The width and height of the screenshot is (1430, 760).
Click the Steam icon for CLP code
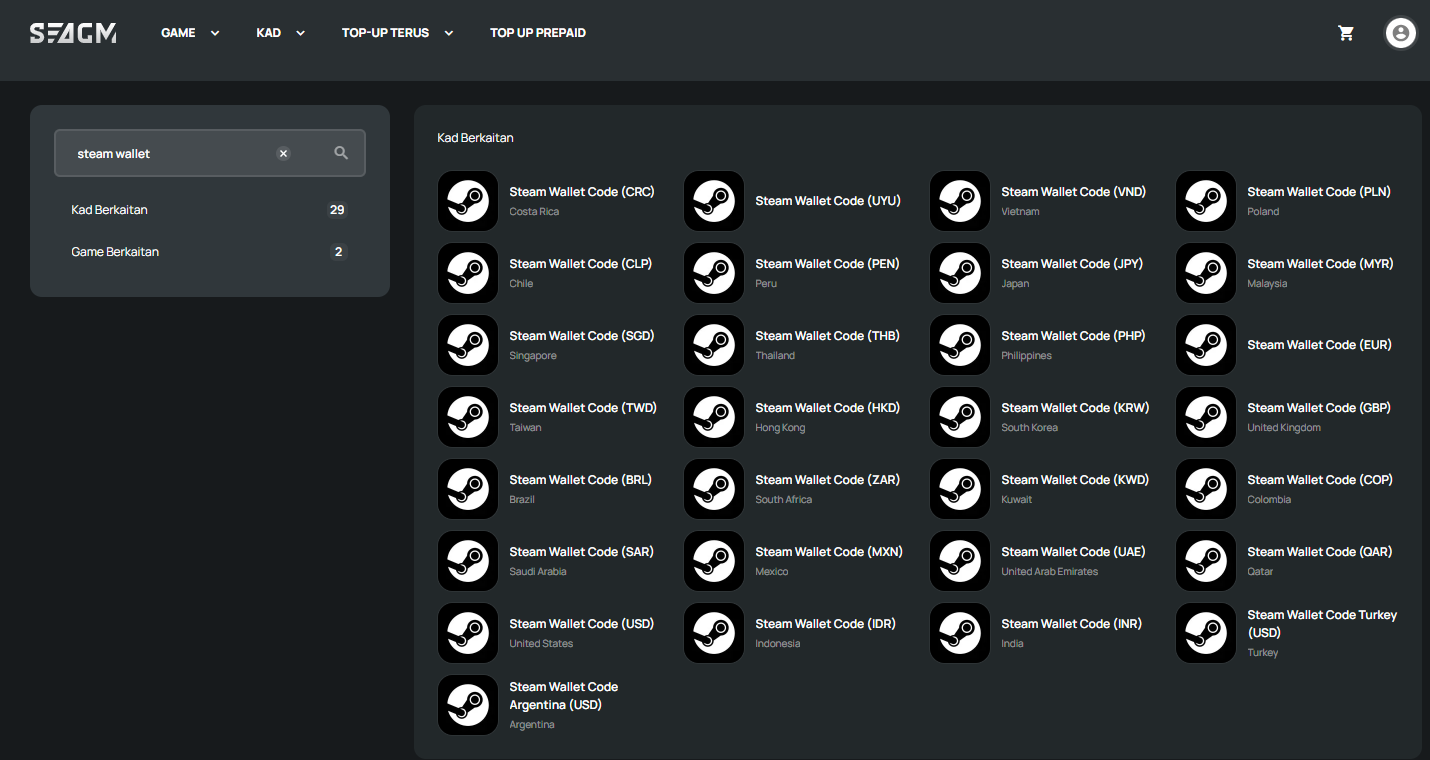point(468,273)
